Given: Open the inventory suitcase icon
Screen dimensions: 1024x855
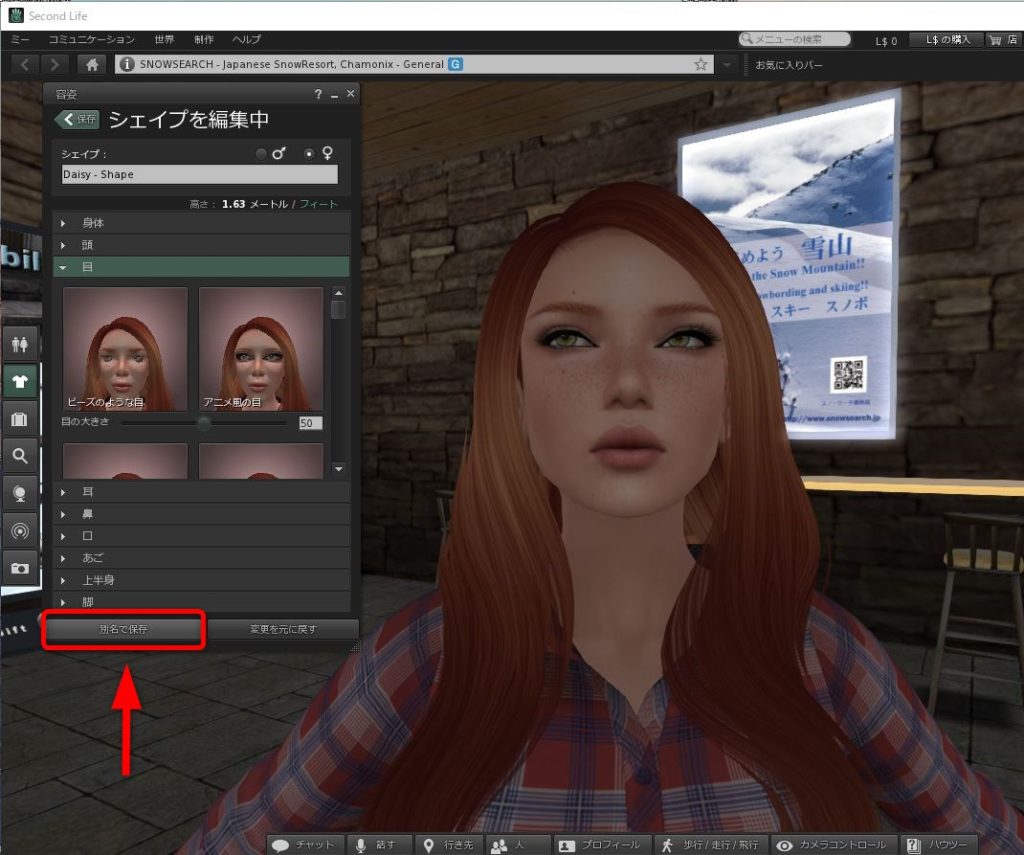Looking at the screenshot, I should coord(20,419).
